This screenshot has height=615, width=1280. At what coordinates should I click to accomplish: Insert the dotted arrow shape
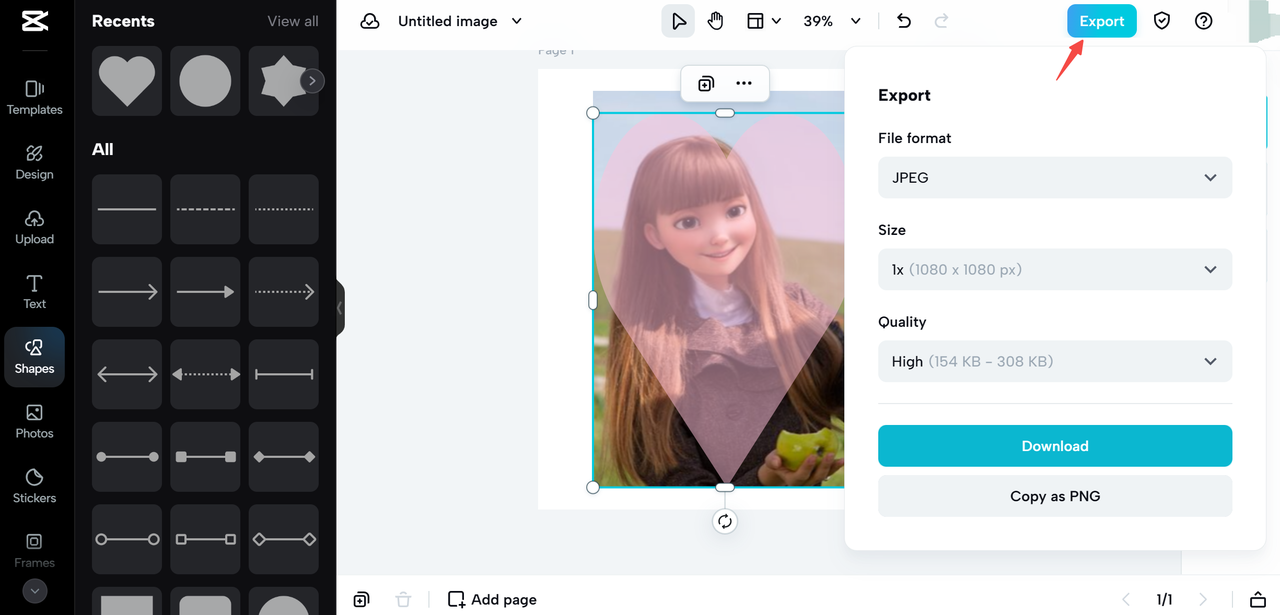click(284, 292)
